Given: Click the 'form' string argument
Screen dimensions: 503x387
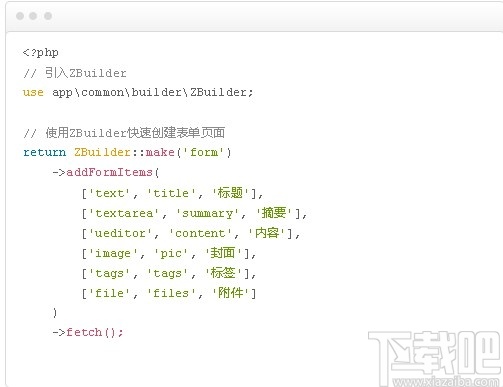Looking at the screenshot, I should (204, 152).
